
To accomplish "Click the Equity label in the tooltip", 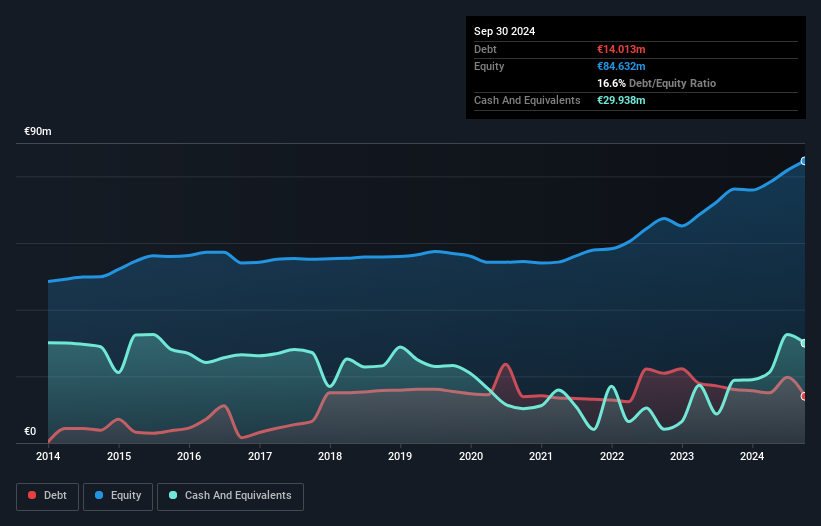I will [x=489, y=66].
